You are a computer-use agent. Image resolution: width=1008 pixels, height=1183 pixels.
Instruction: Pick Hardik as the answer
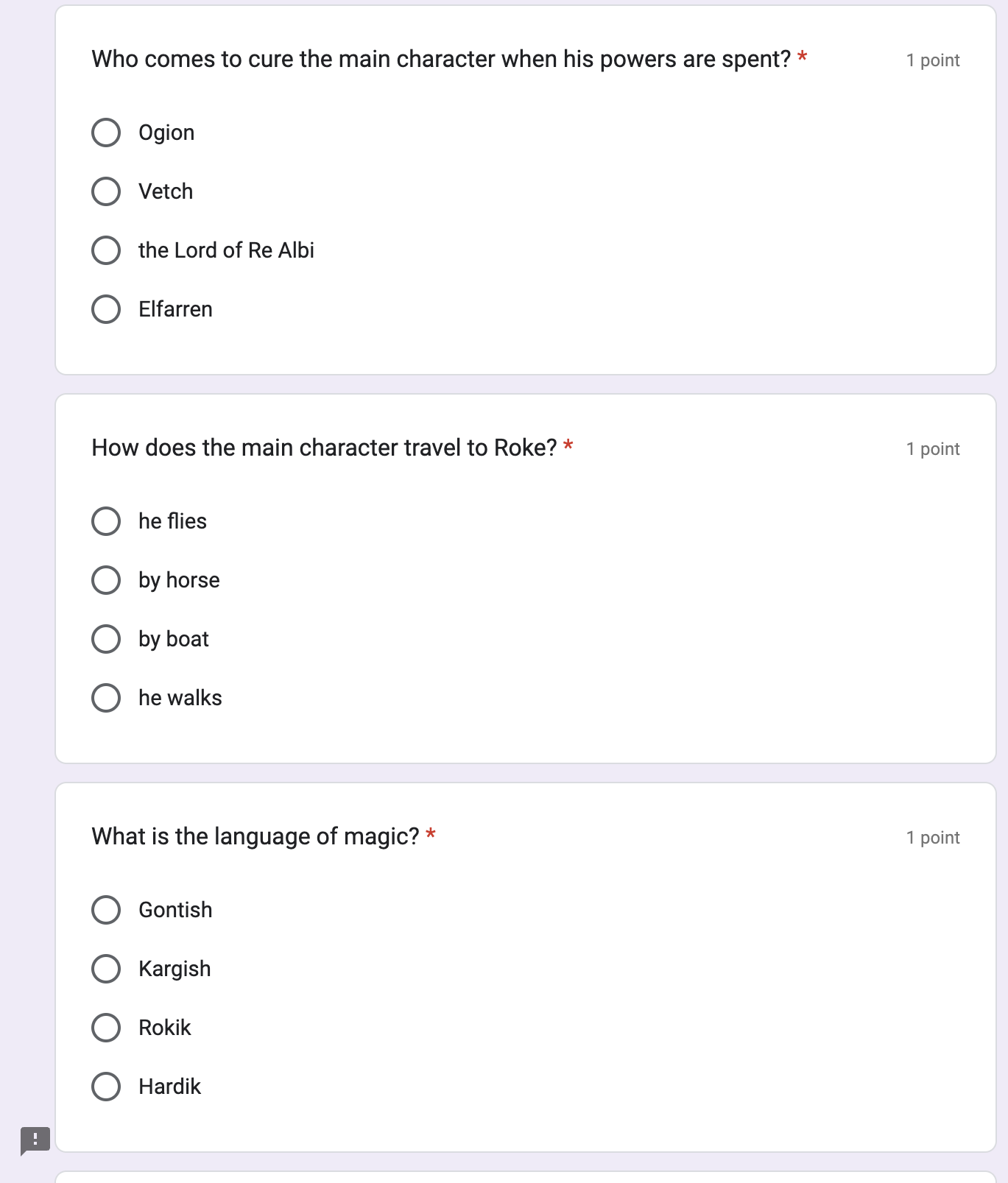point(106,1086)
